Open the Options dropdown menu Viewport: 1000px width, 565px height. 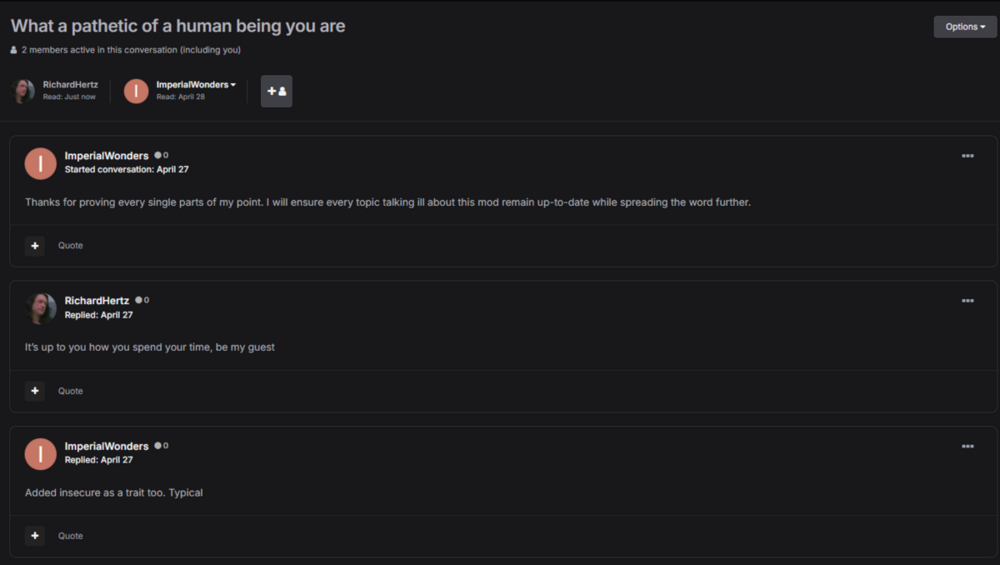[965, 27]
